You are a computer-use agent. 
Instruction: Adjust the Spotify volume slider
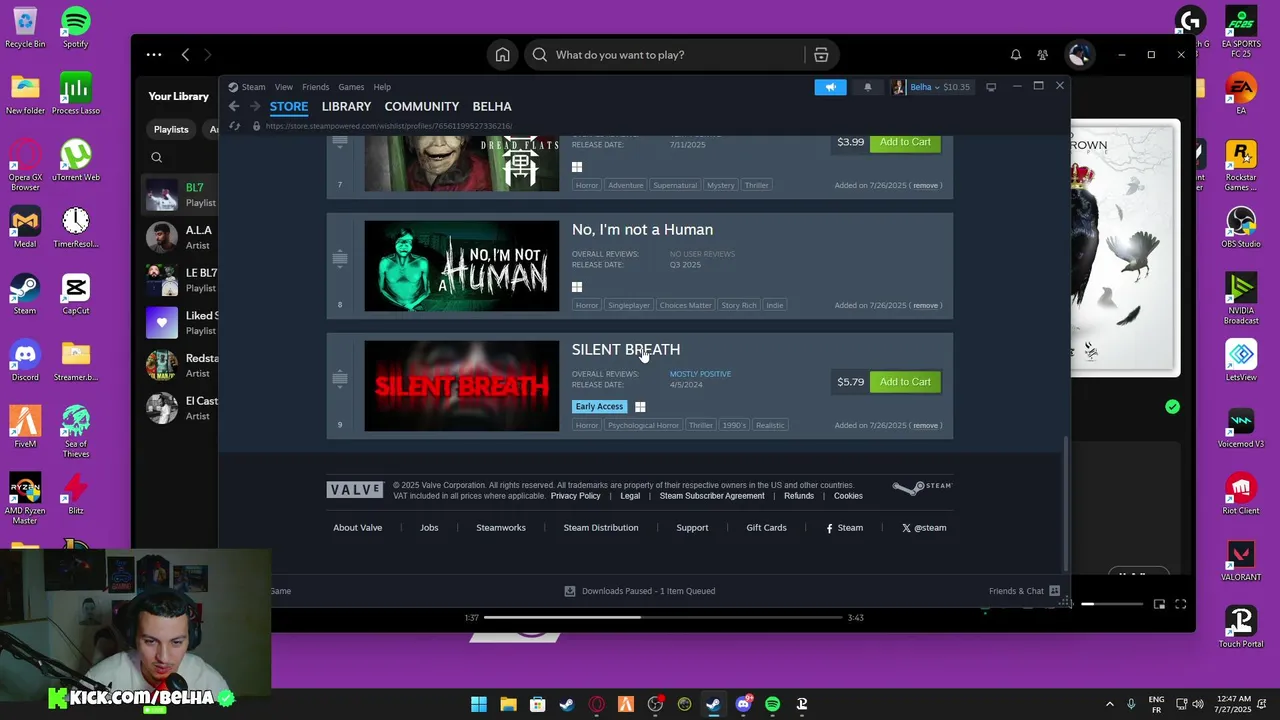pos(1114,604)
